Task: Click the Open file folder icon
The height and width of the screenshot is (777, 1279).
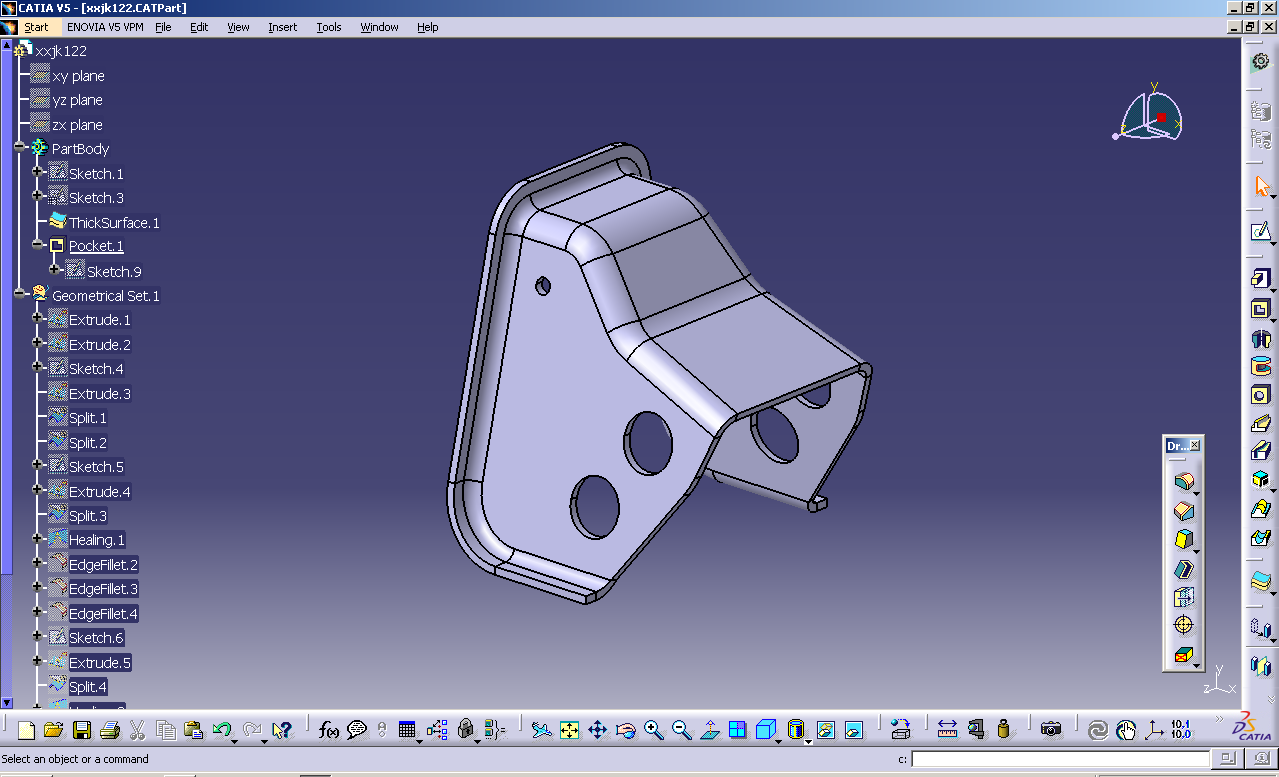Action: click(x=54, y=731)
